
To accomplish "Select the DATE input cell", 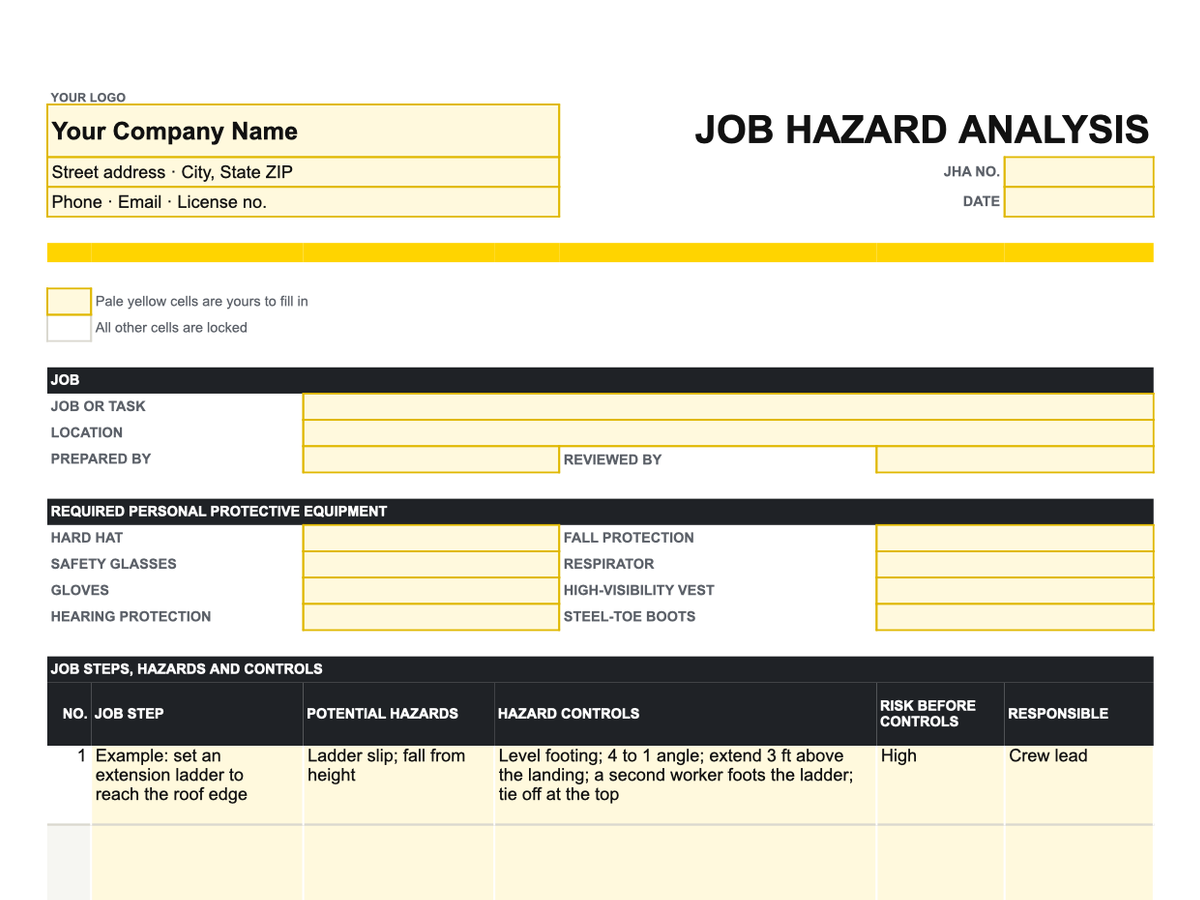I will pyautogui.click(x=1079, y=201).
